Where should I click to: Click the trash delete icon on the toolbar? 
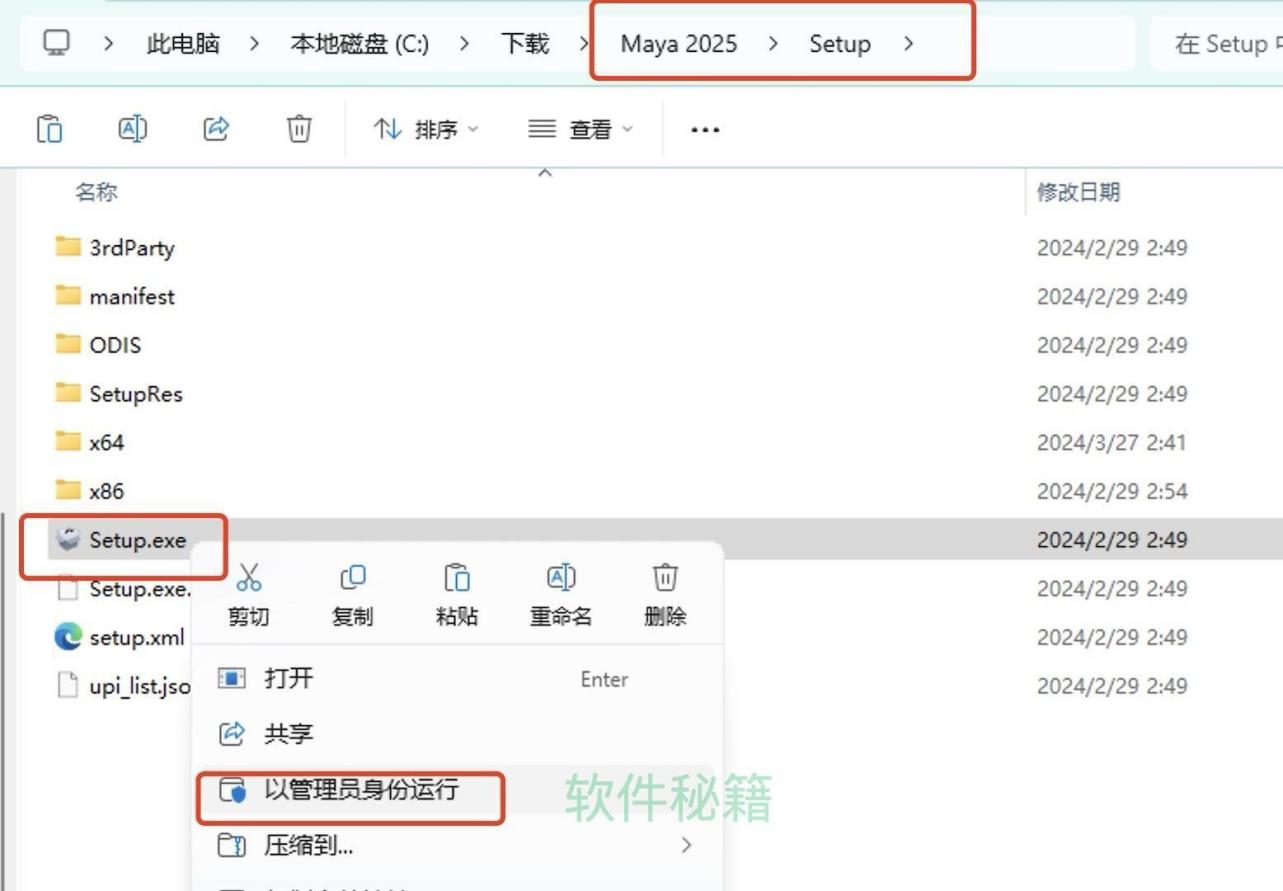[298, 128]
